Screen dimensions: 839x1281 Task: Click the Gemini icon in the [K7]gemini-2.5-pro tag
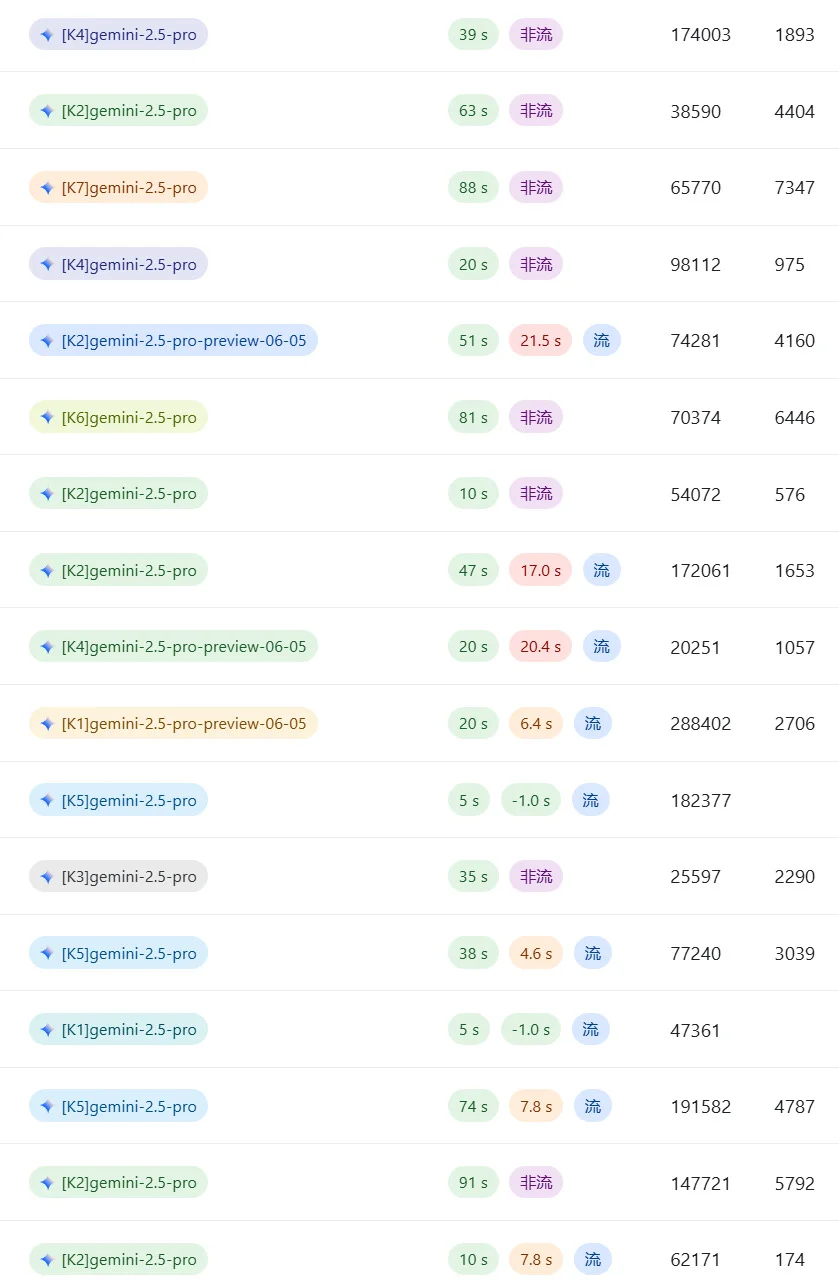point(47,188)
